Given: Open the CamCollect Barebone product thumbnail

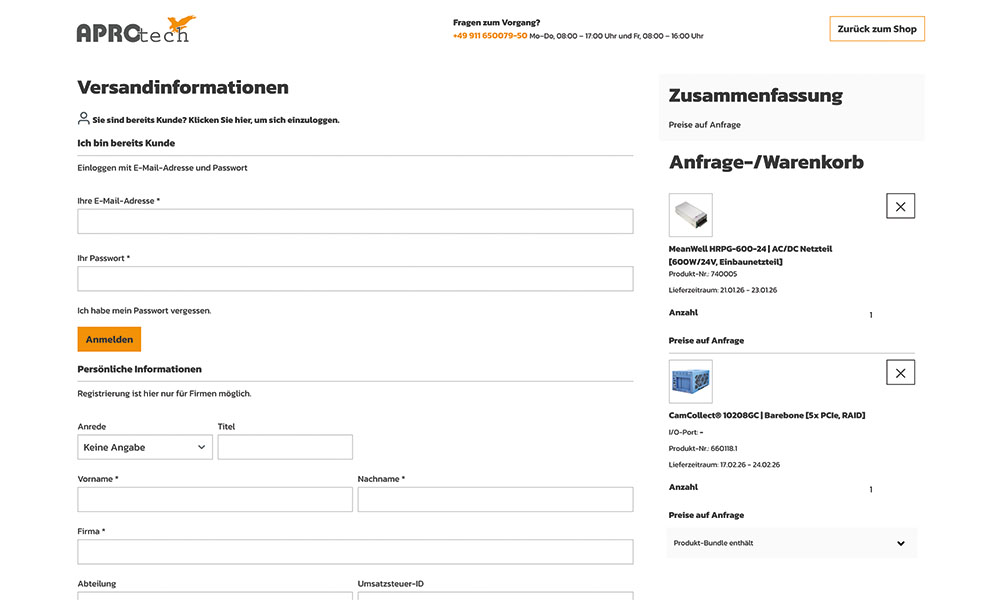Looking at the screenshot, I should coord(690,381).
